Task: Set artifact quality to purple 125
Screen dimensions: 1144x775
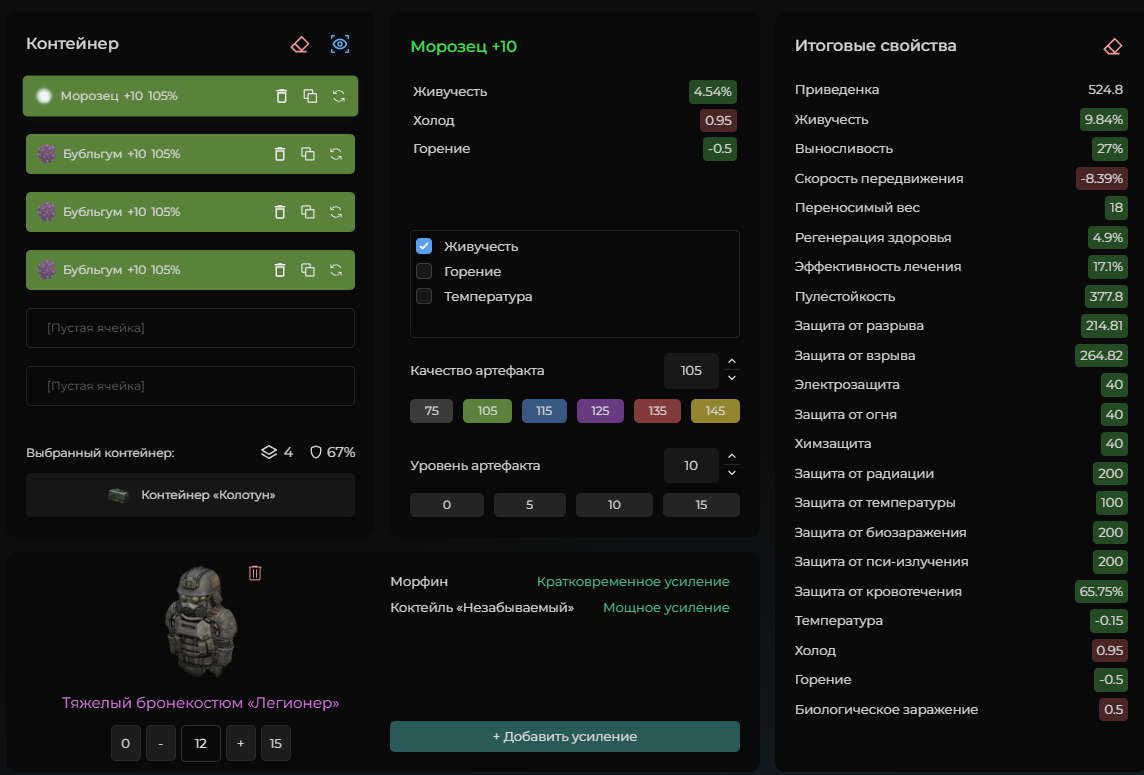Action: pyautogui.click(x=600, y=411)
